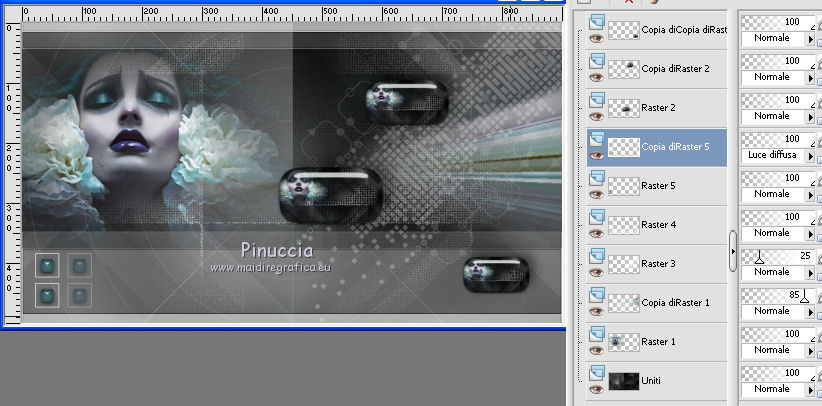The height and width of the screenshot is (406, 822).
Task: Toggle the eye of Copia diRaster 1
Action: coord(596,311)
